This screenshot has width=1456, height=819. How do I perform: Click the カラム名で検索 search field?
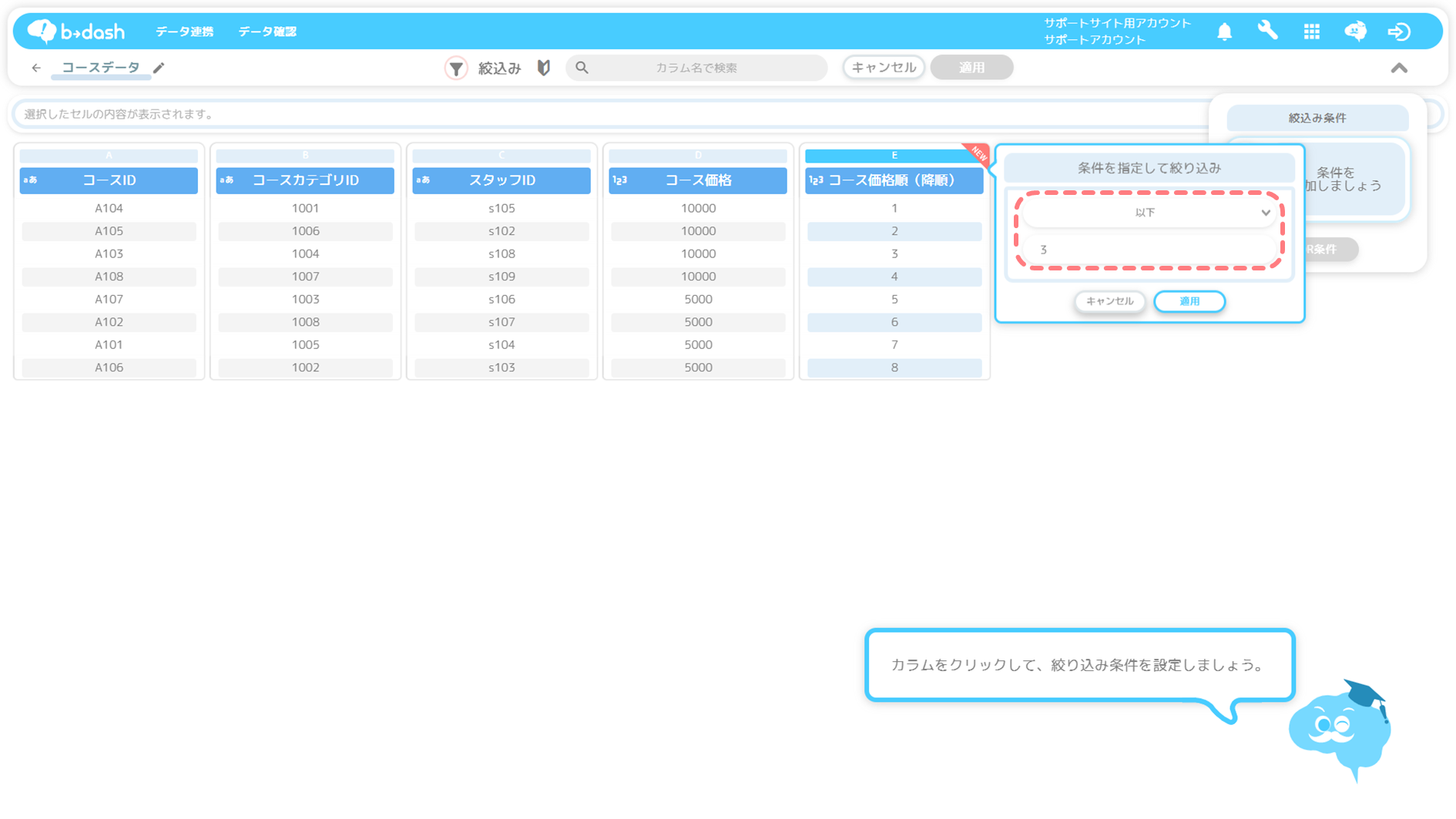pos(696,68)
